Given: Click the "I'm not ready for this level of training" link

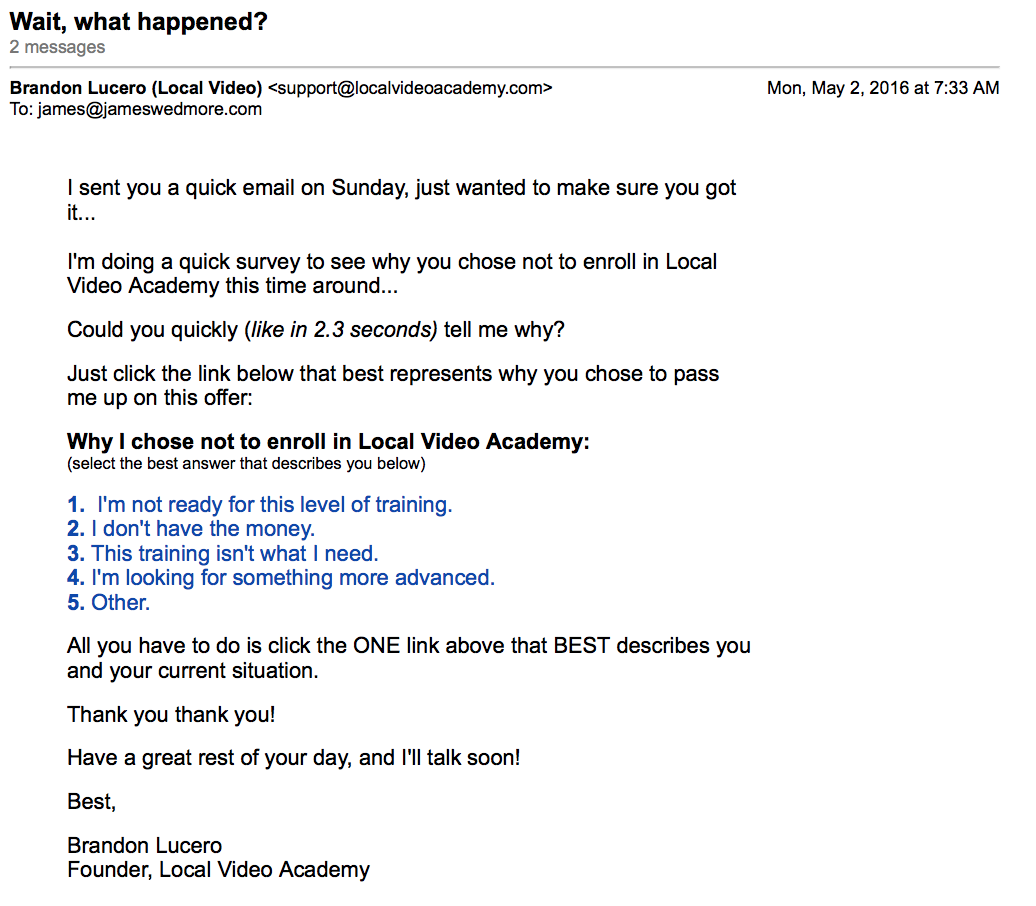Looking at the screenshot, I should tap(274, 505).
